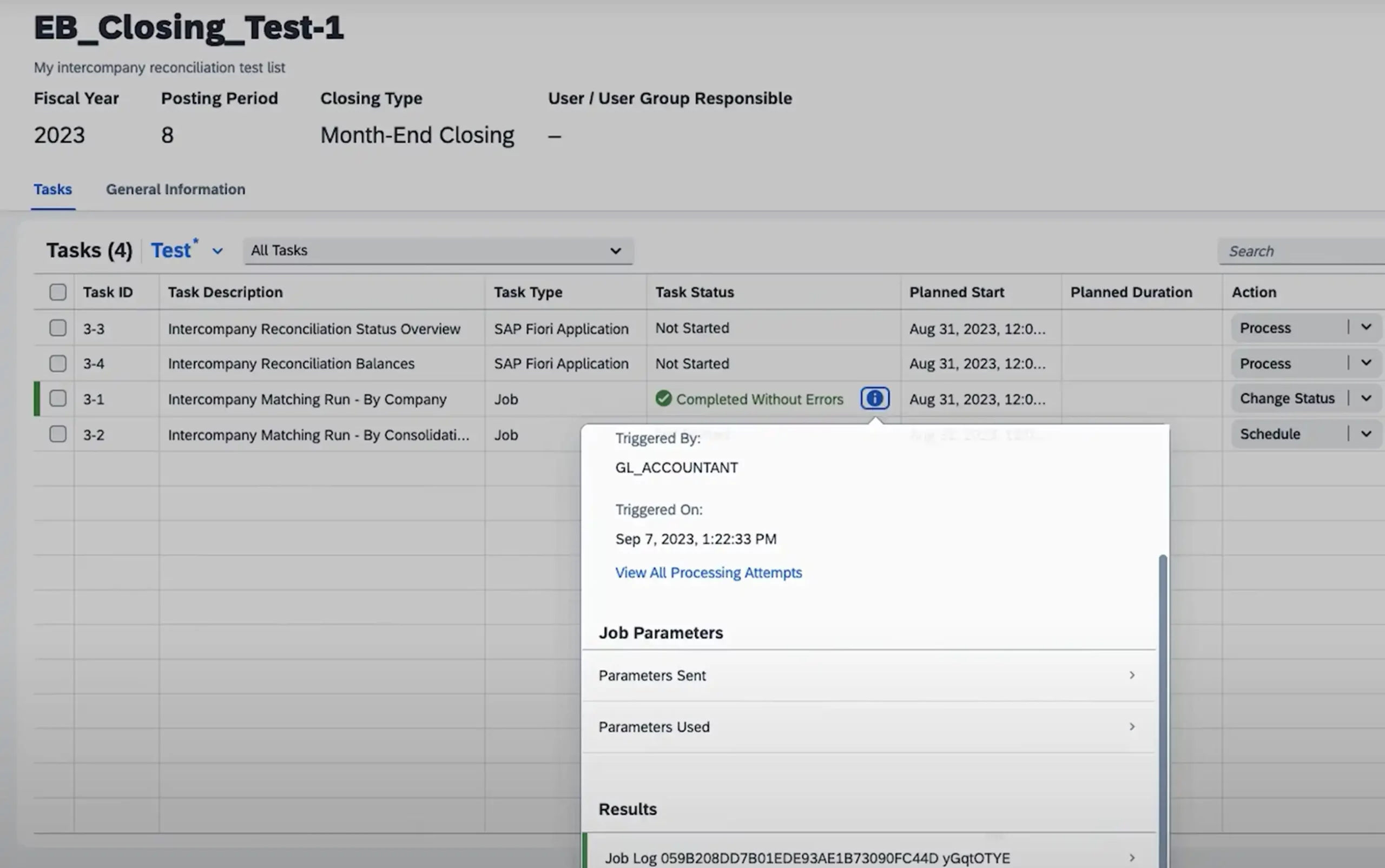The height and width of the screenshot is (868, 1385).
Task: Expand action dropdown arrow for task 3-4
Action: 1366,363
